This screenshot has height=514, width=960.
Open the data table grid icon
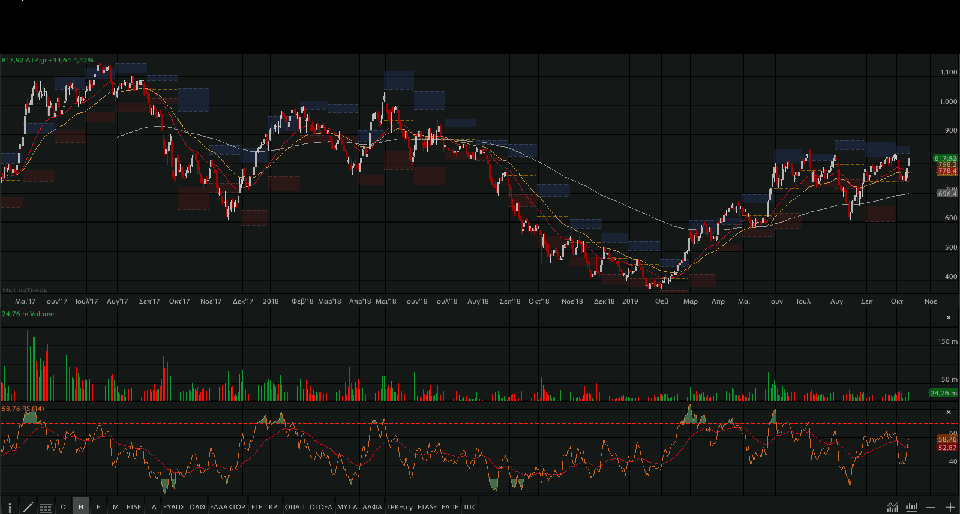point(45,507)
